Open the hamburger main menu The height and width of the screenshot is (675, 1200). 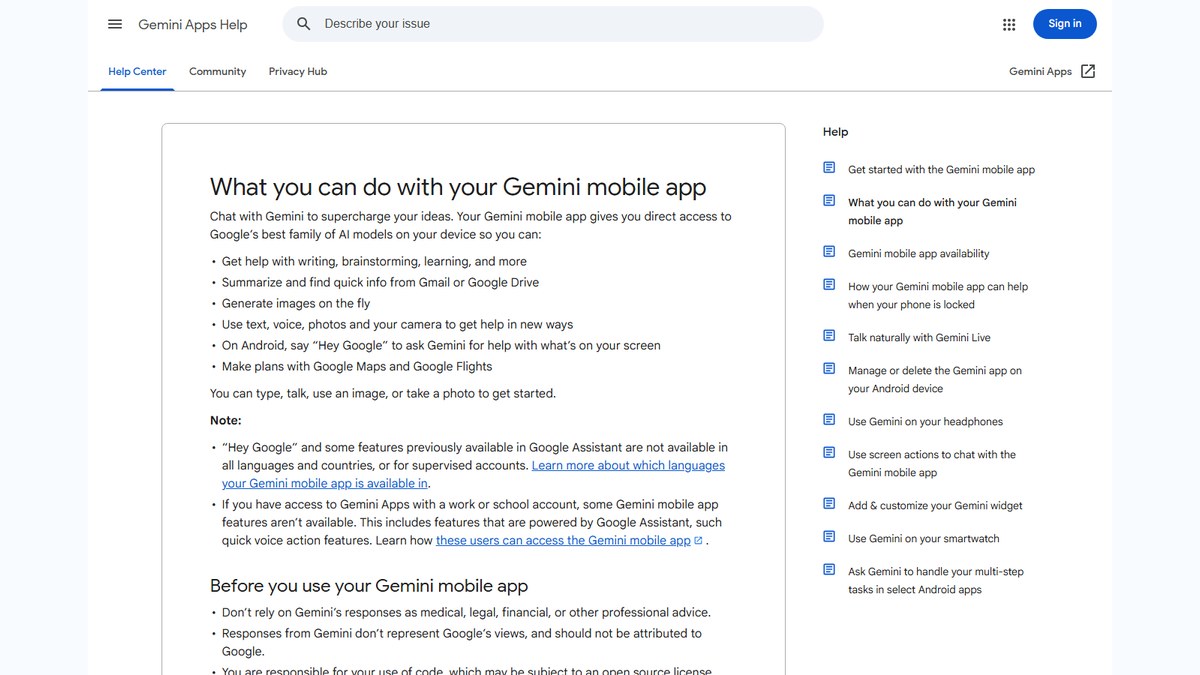coord(115,24)
